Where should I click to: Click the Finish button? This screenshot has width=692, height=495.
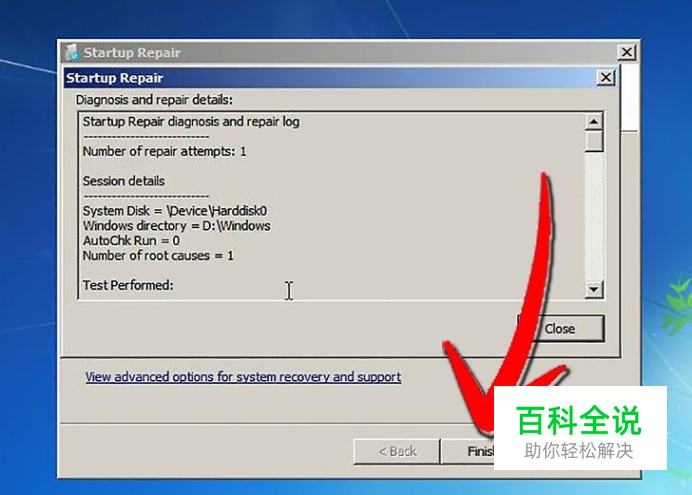point(468,451)
